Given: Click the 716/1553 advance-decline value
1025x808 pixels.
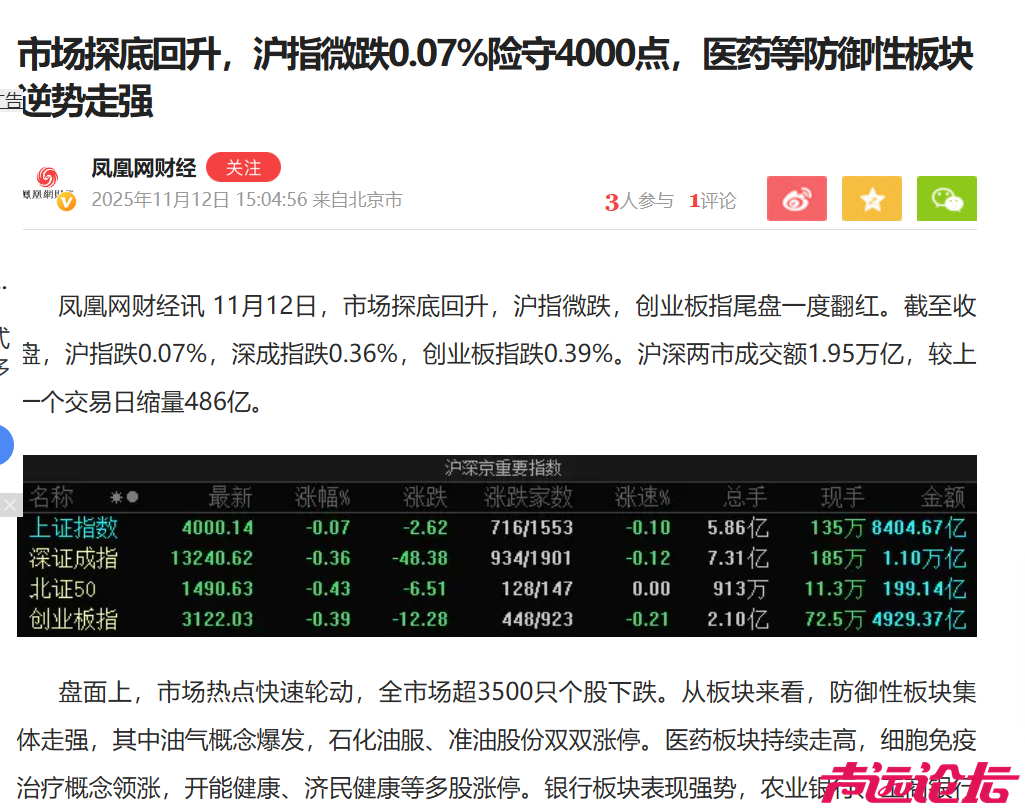Looking at the screenshot, I should click(531, 528).
